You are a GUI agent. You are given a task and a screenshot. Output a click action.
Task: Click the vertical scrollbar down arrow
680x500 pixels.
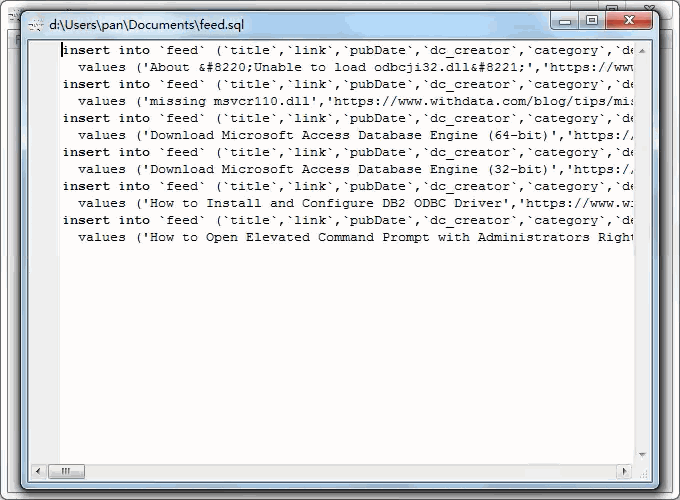[x=642, y=455]
